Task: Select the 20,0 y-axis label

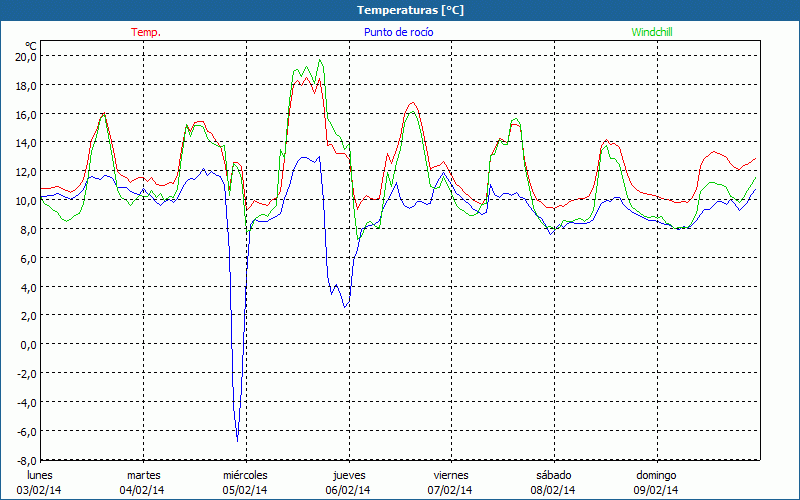Action: pos(25,56)
